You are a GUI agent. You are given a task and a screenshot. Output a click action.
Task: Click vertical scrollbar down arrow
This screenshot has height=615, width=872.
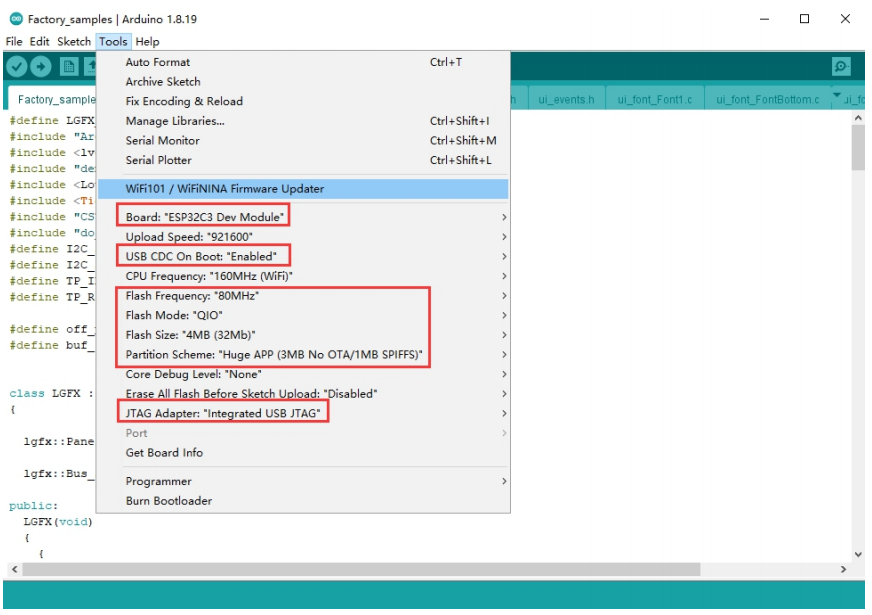point(858,554)
